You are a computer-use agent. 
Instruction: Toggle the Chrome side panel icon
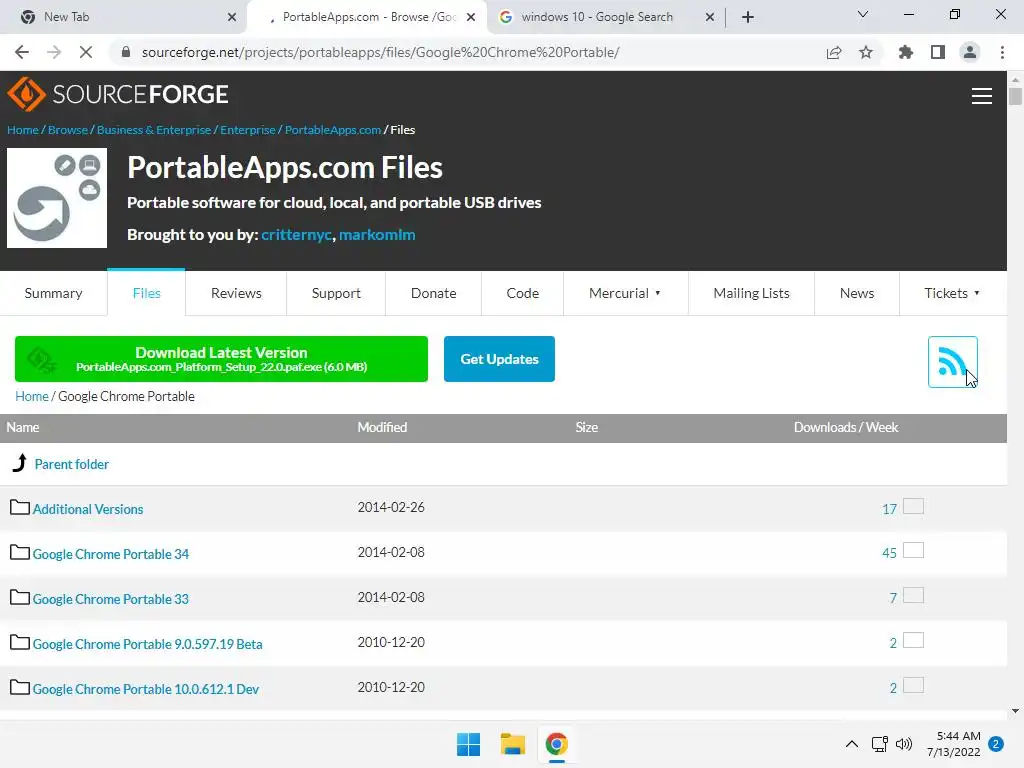pos(938,52)
